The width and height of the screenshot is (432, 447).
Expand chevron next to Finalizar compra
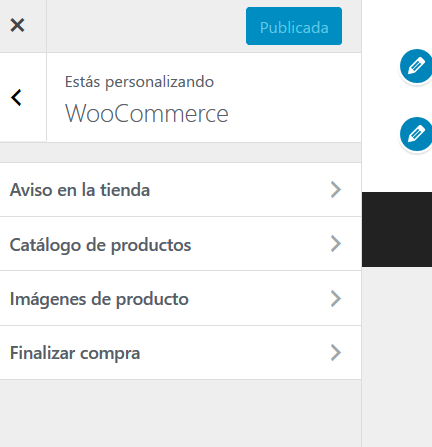336,353
